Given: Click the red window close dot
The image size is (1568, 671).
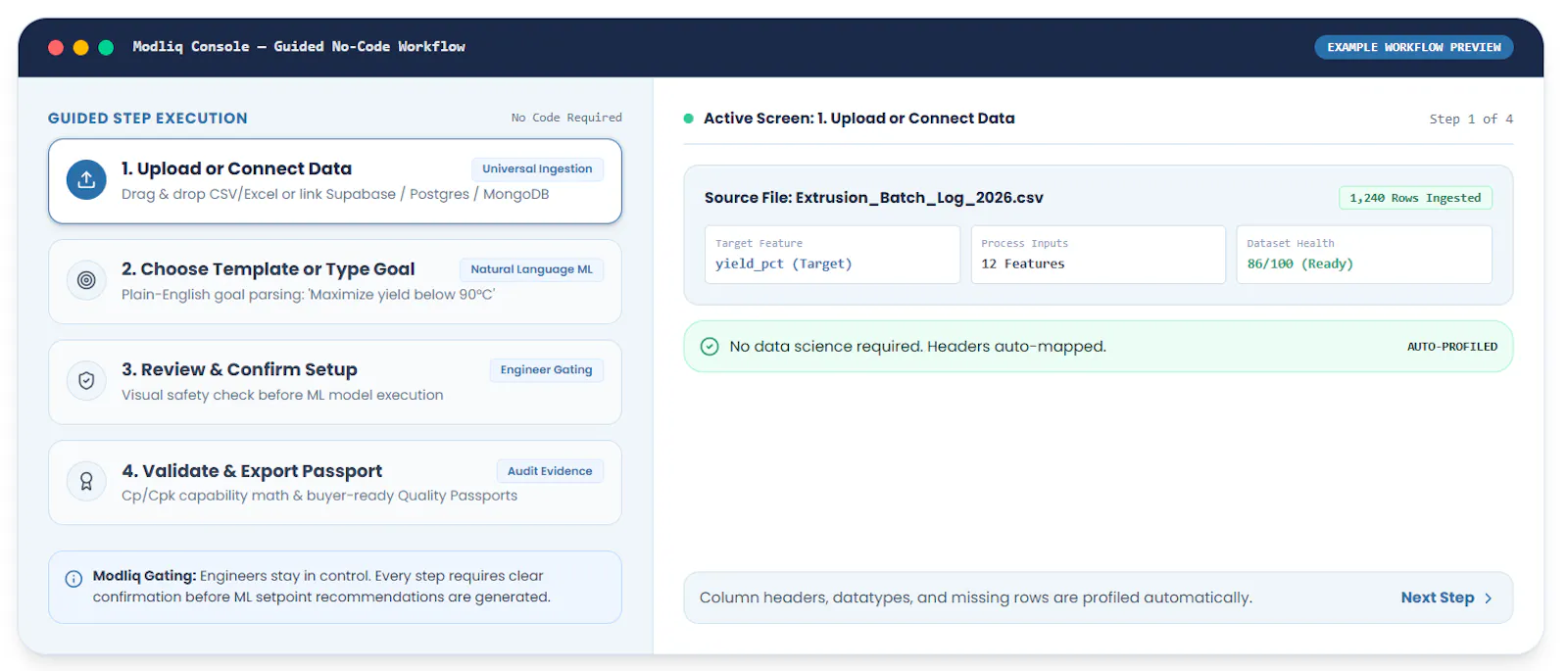Looking at the screenshot, I should click(56, 47).
